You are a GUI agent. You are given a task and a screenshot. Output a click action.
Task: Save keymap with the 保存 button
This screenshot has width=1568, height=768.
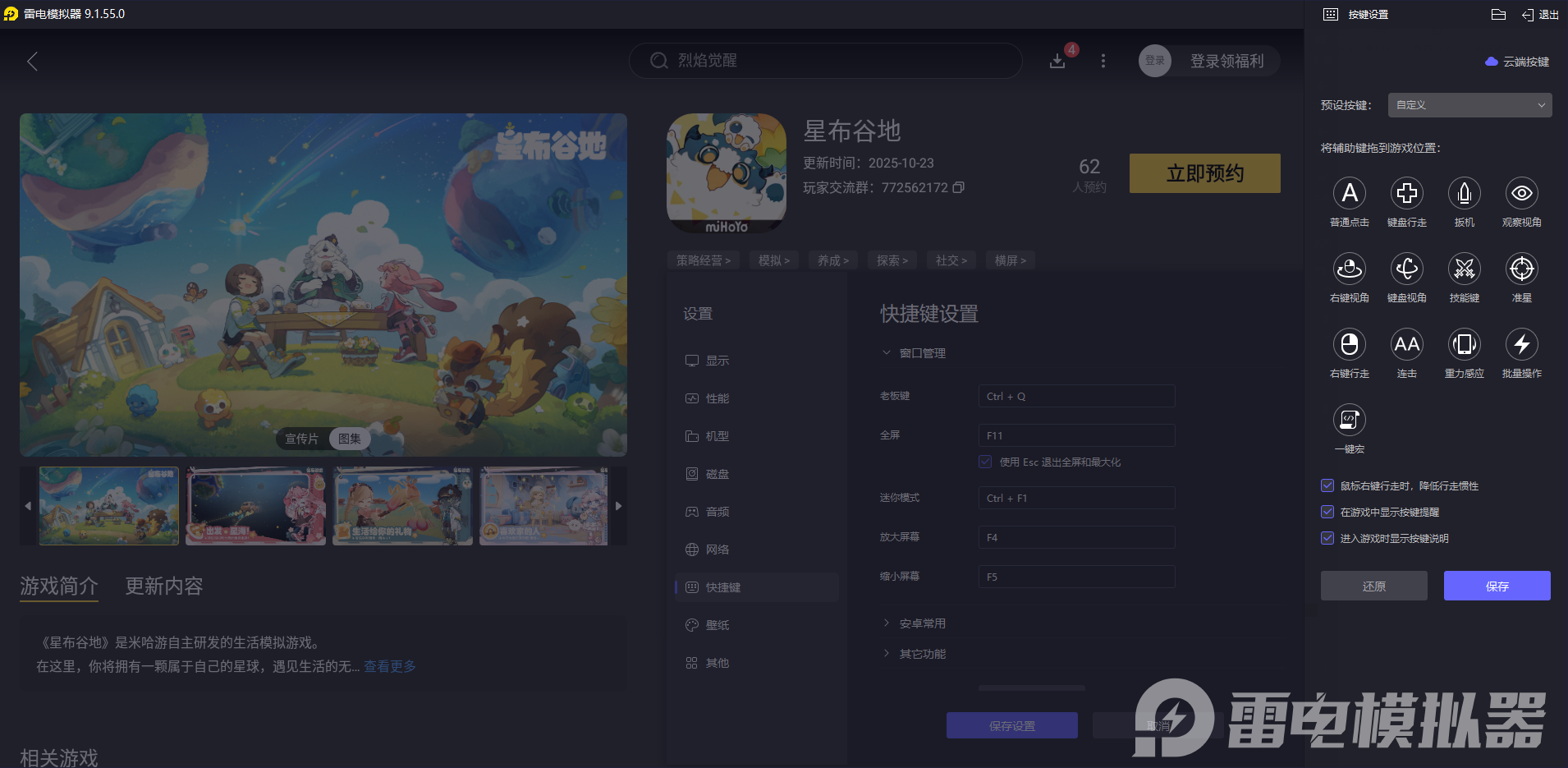tap(1497, 586)
